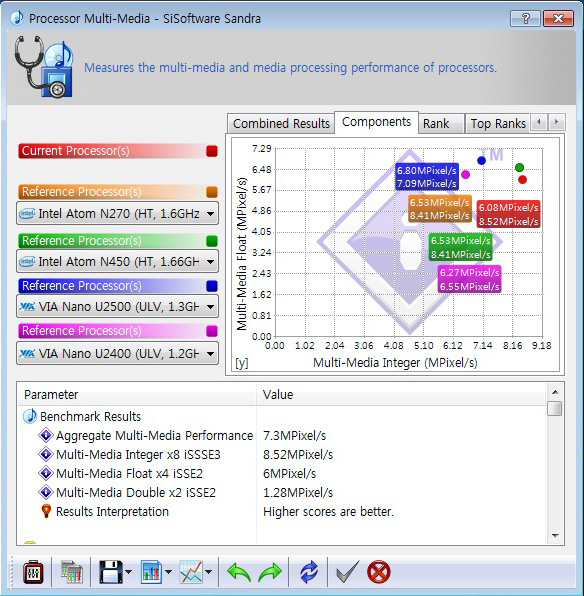Click the green forward arrow
584x596 pixels.
point(270,572)
